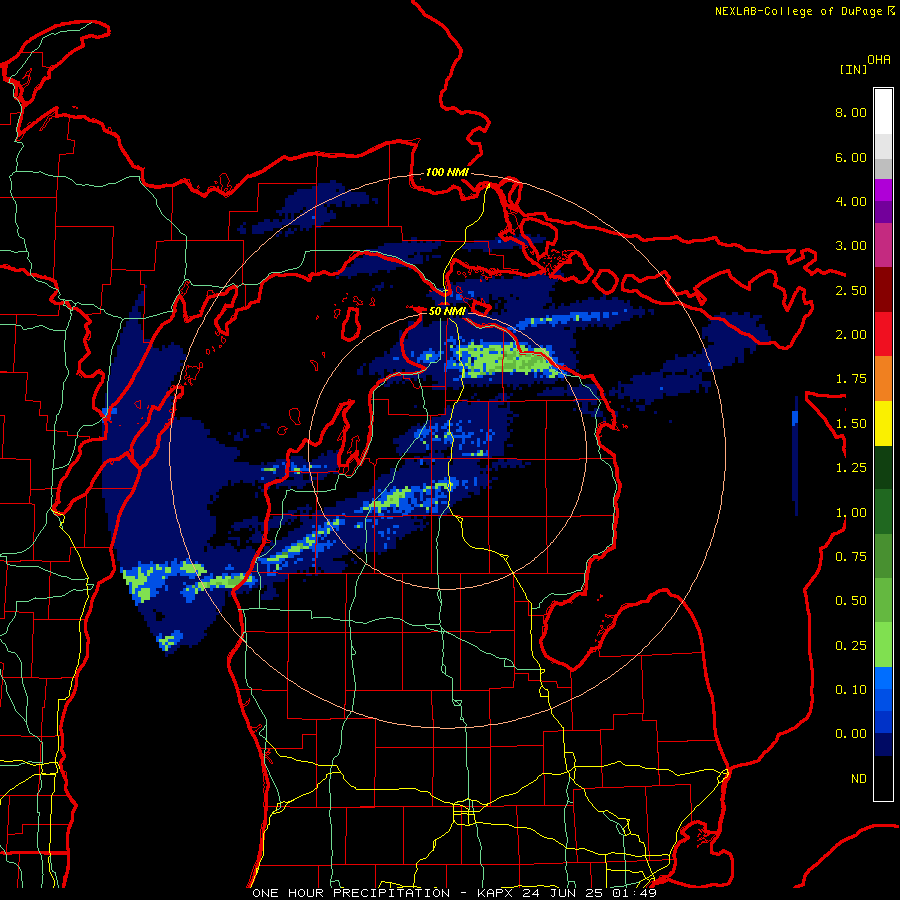900x900 pixels.
Task: Click the 50 NMI range ring label
Action: tap(447, 311)
